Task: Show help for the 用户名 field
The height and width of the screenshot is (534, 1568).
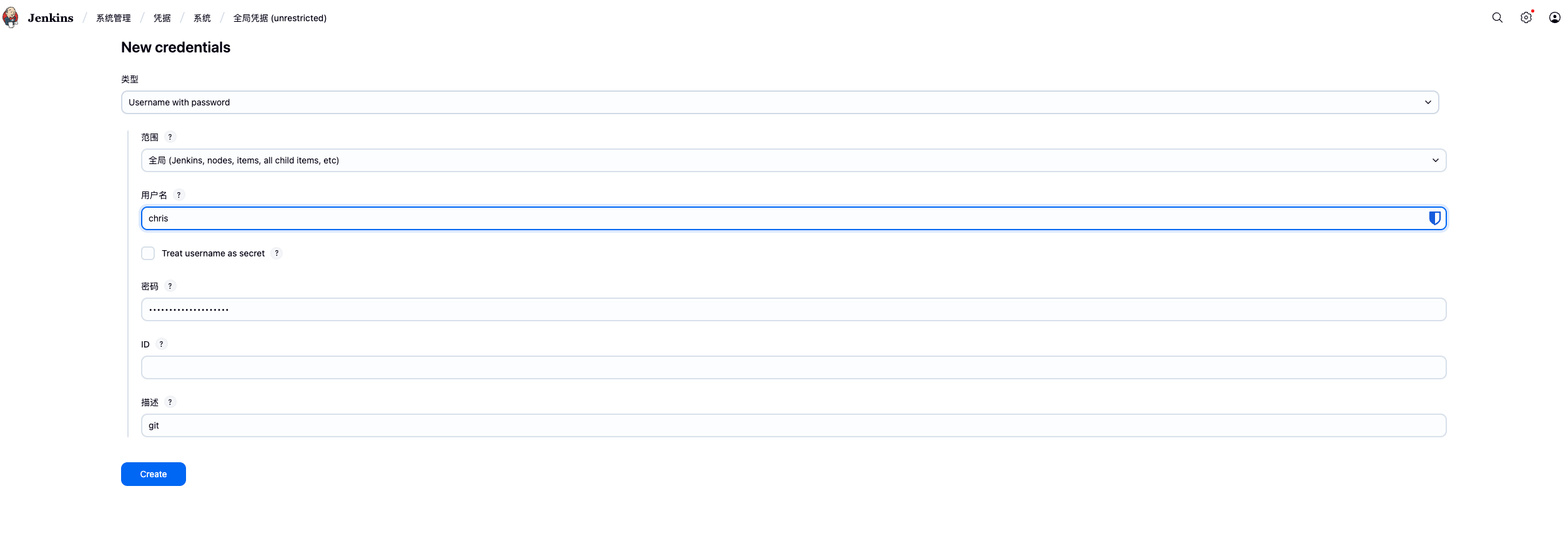Action: click(179, 195)
